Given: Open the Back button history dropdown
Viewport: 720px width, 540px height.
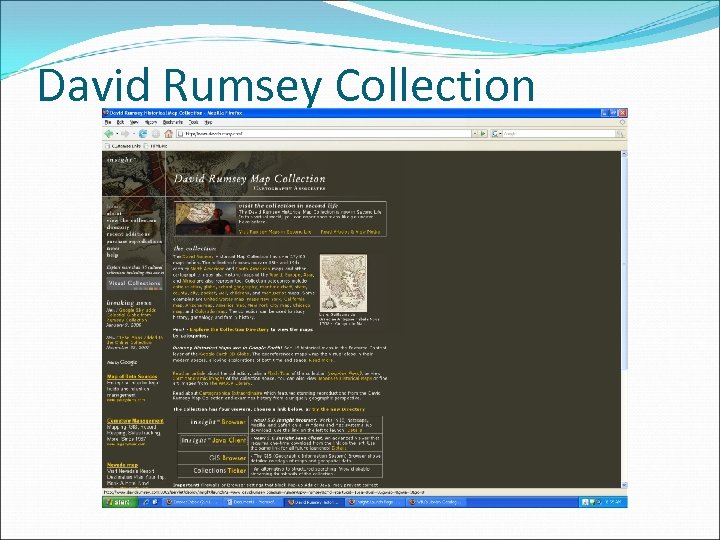Looking at the screenshot, I should pos(117,134).
